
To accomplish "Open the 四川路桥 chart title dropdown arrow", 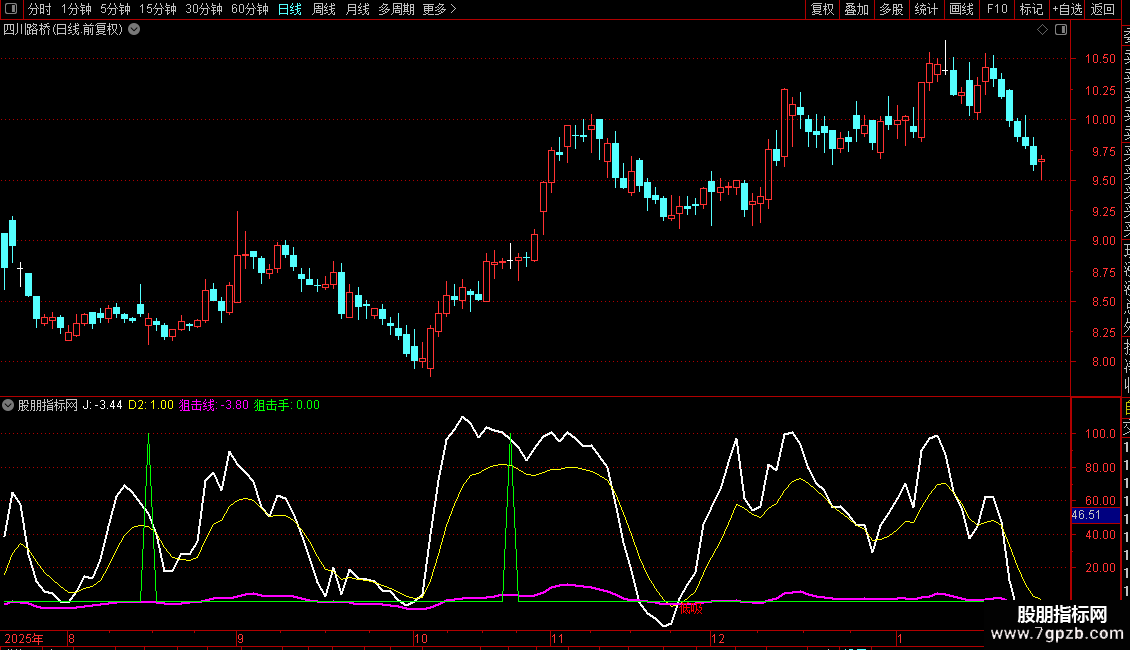I will (134, 30).
